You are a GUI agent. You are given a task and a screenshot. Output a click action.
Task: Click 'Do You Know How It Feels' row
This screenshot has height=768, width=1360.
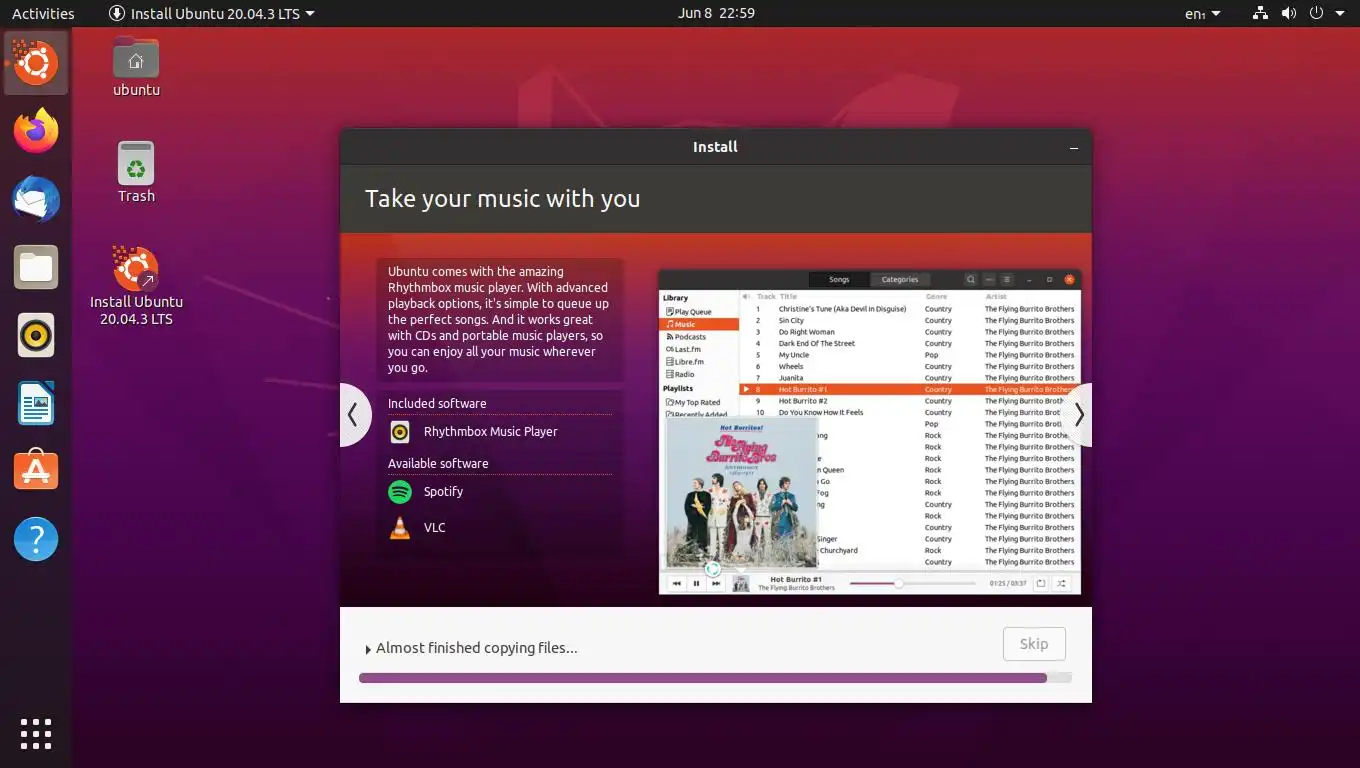tap(910, 412)
